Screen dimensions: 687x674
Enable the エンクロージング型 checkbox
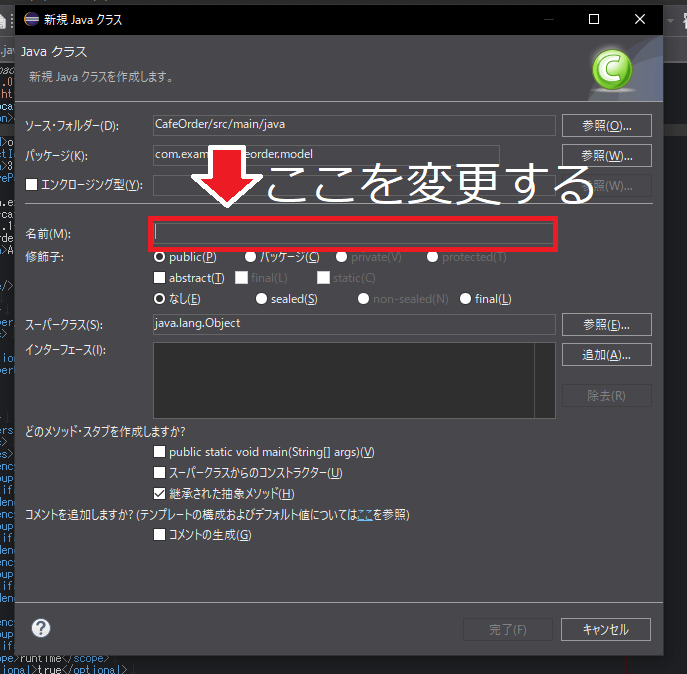31,185
